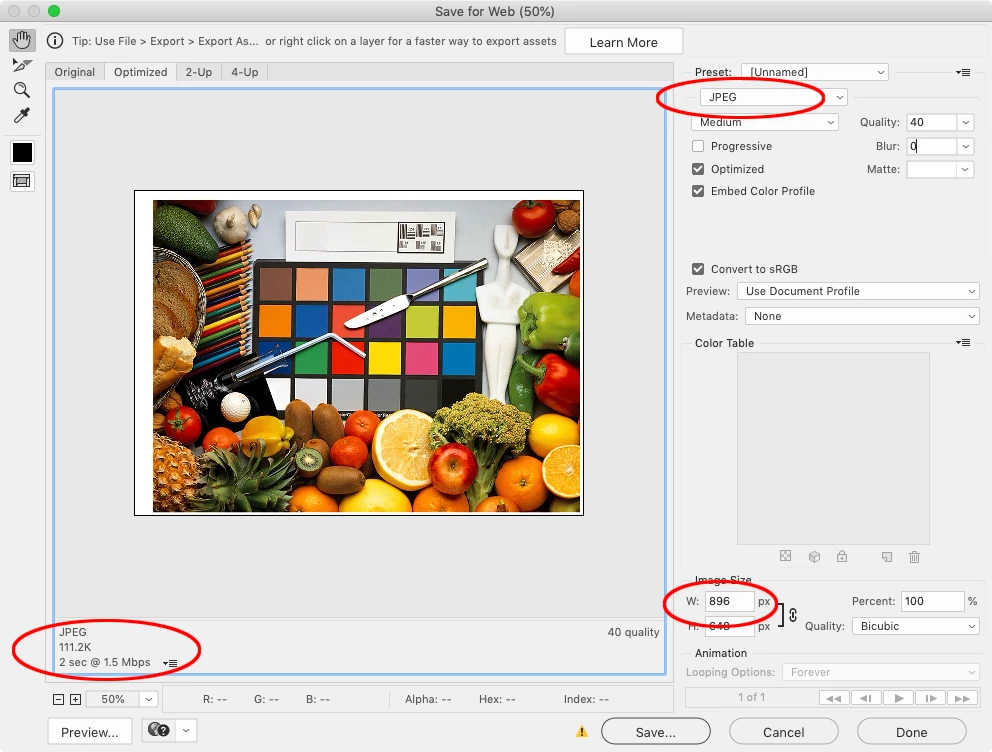Switch to the Optimized tab

(140, 72)
